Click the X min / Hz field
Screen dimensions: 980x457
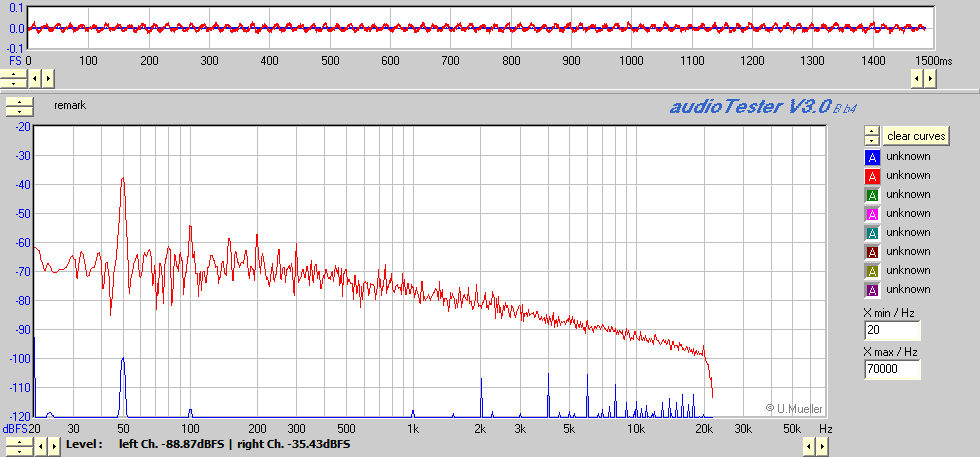tap(892, 331)
